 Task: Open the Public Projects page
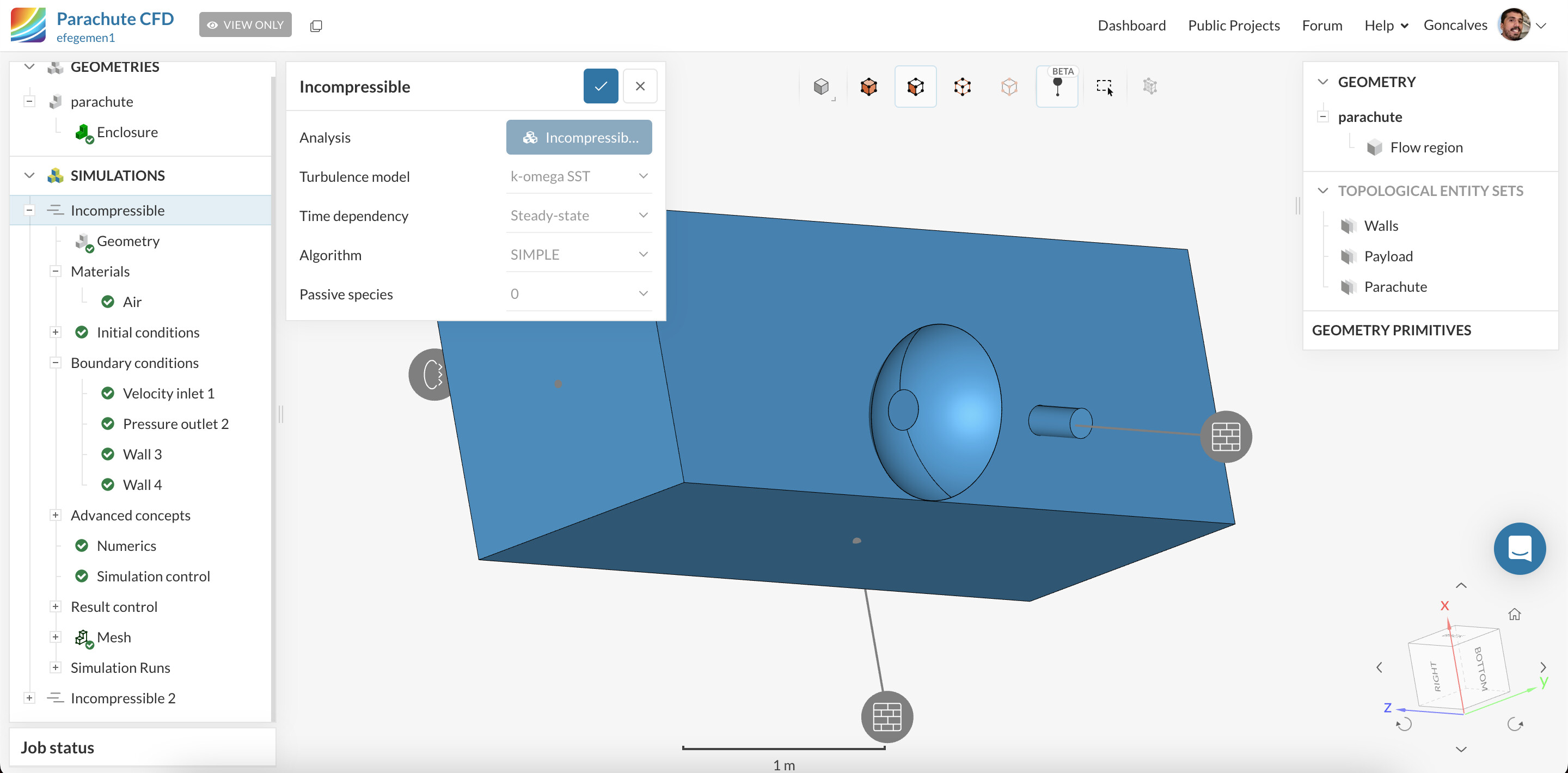(1233, 26)
